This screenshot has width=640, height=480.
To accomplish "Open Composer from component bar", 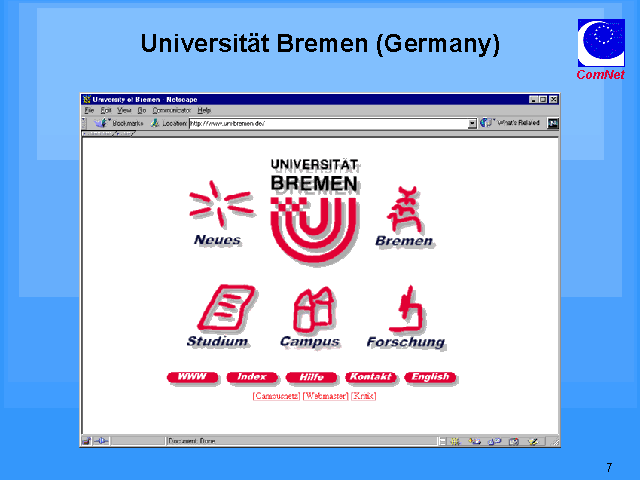I will [533, 441].
